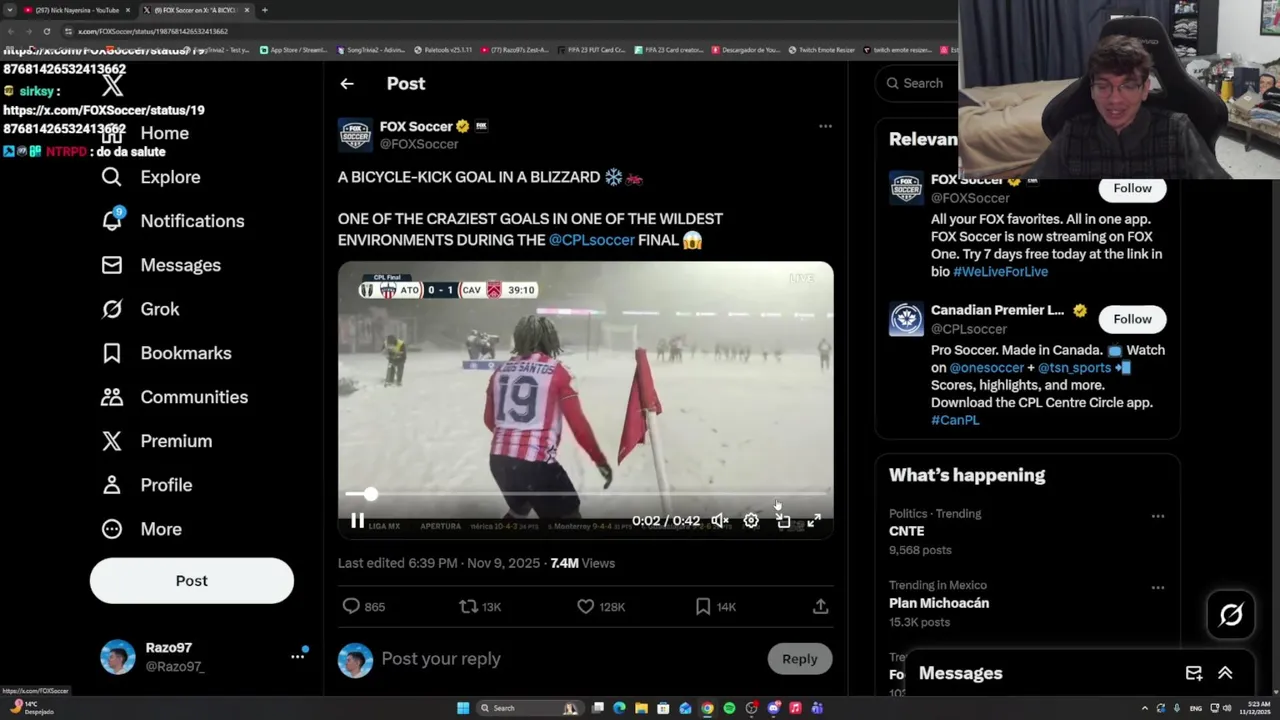Open the Explore search icon in sidebar
Viewport: 1280px width, 720px height.
pos(111,177)
